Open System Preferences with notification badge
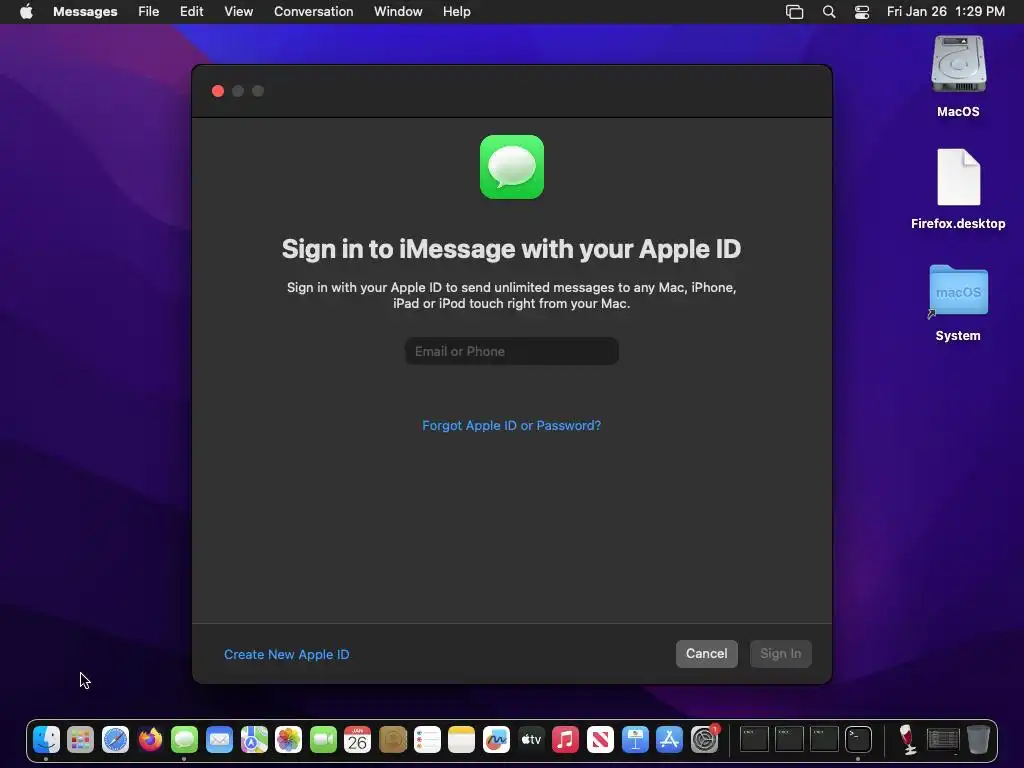 coord(705,740)
